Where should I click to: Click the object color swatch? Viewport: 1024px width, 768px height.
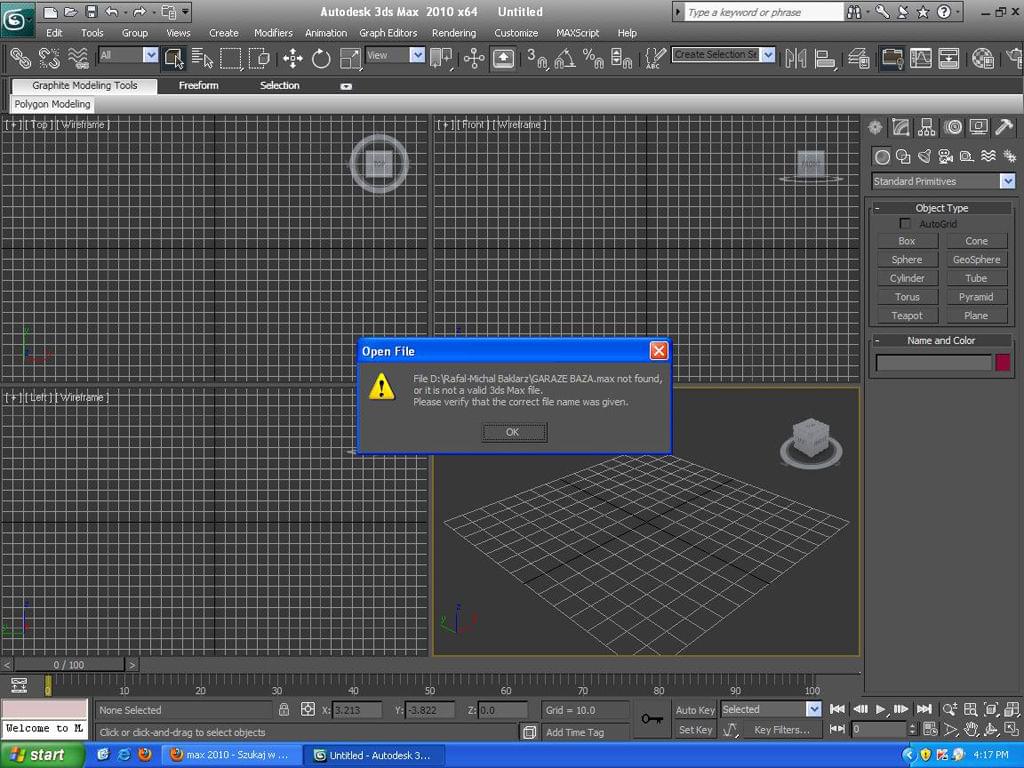coord(1002,362)
